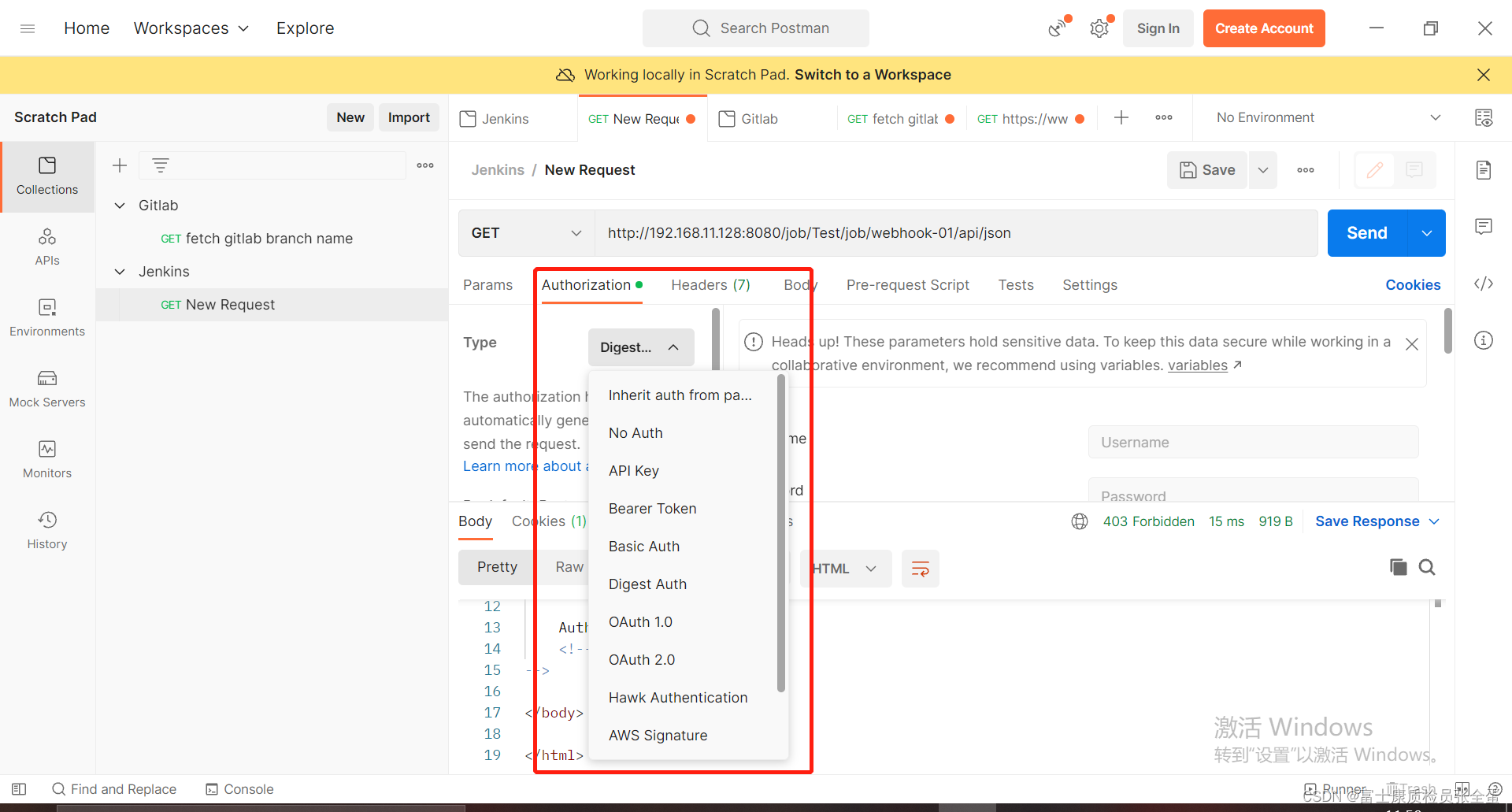
Task: Click the filter icon in collections search
Action: [161, 165]
